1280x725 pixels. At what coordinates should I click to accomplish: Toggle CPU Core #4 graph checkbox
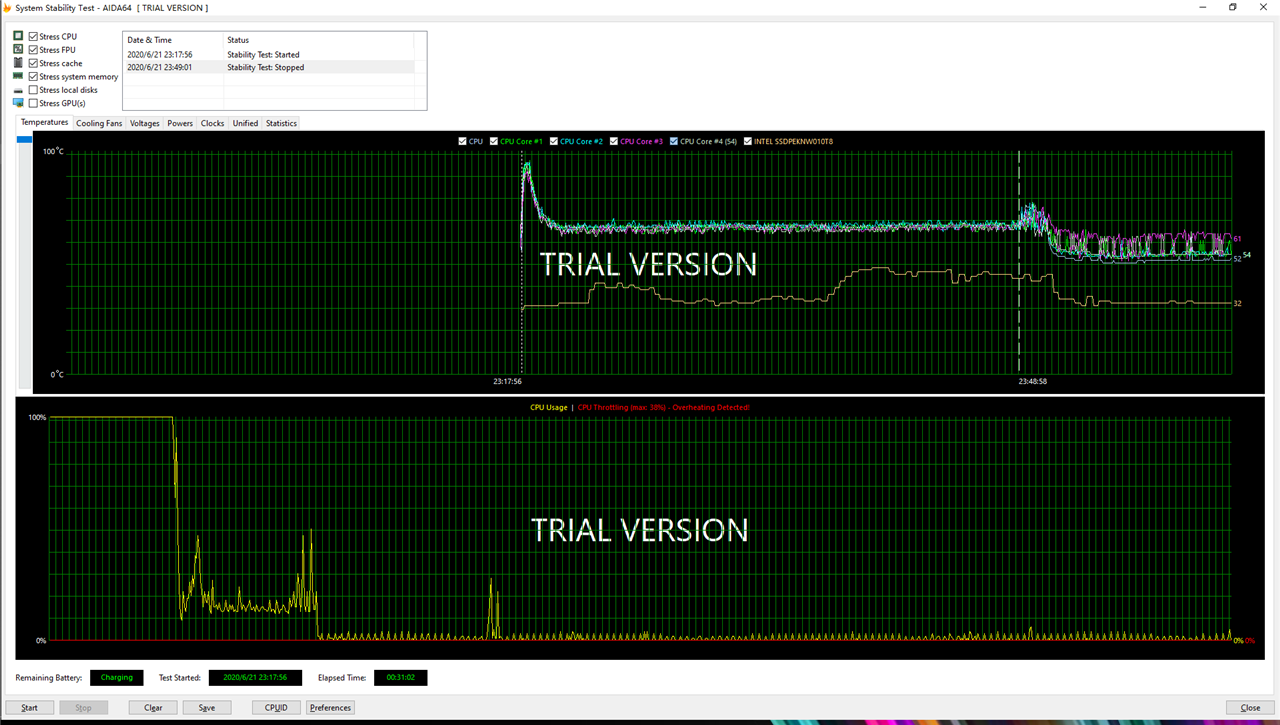(674, 141)
